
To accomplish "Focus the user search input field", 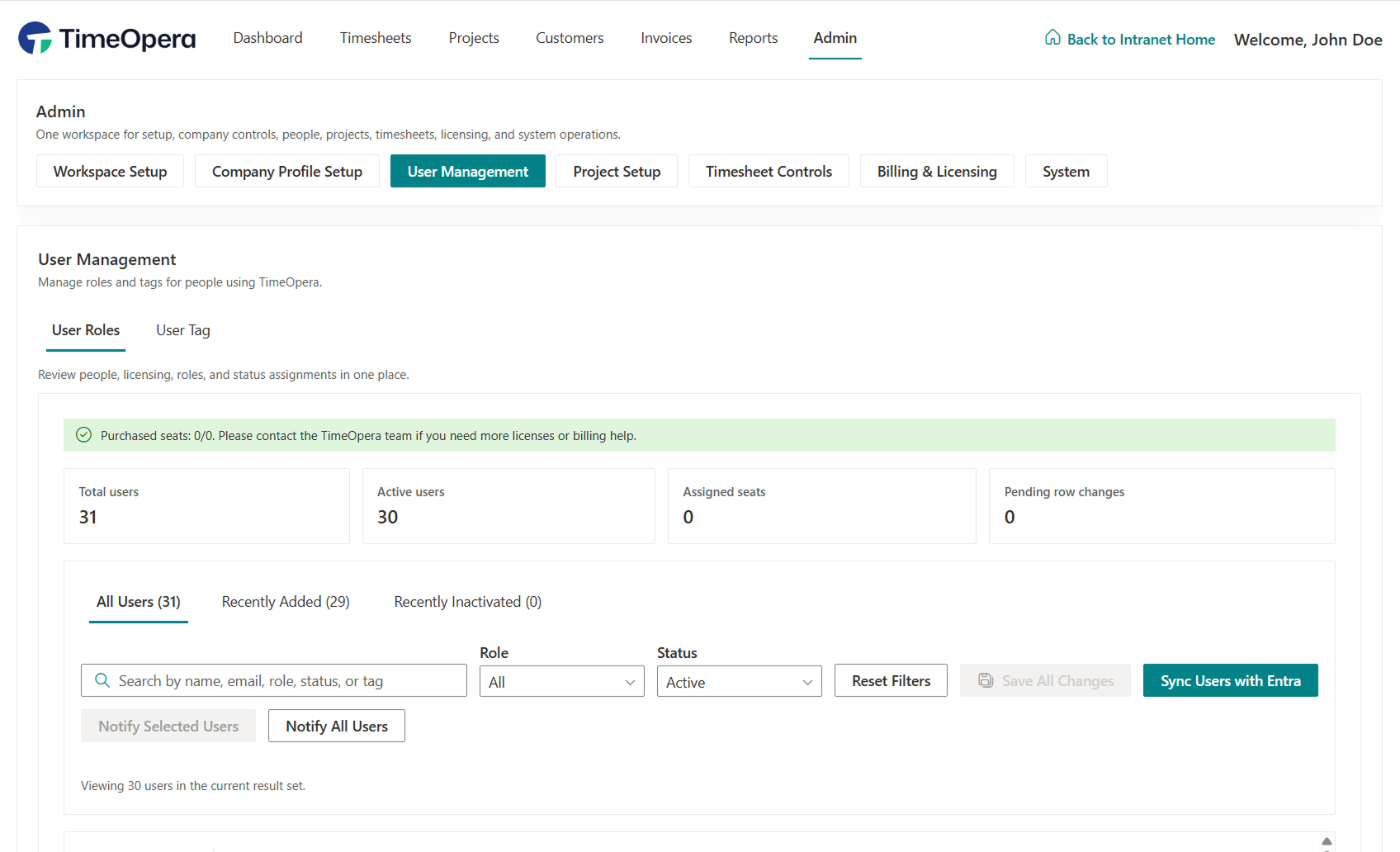I will point(274,680).
